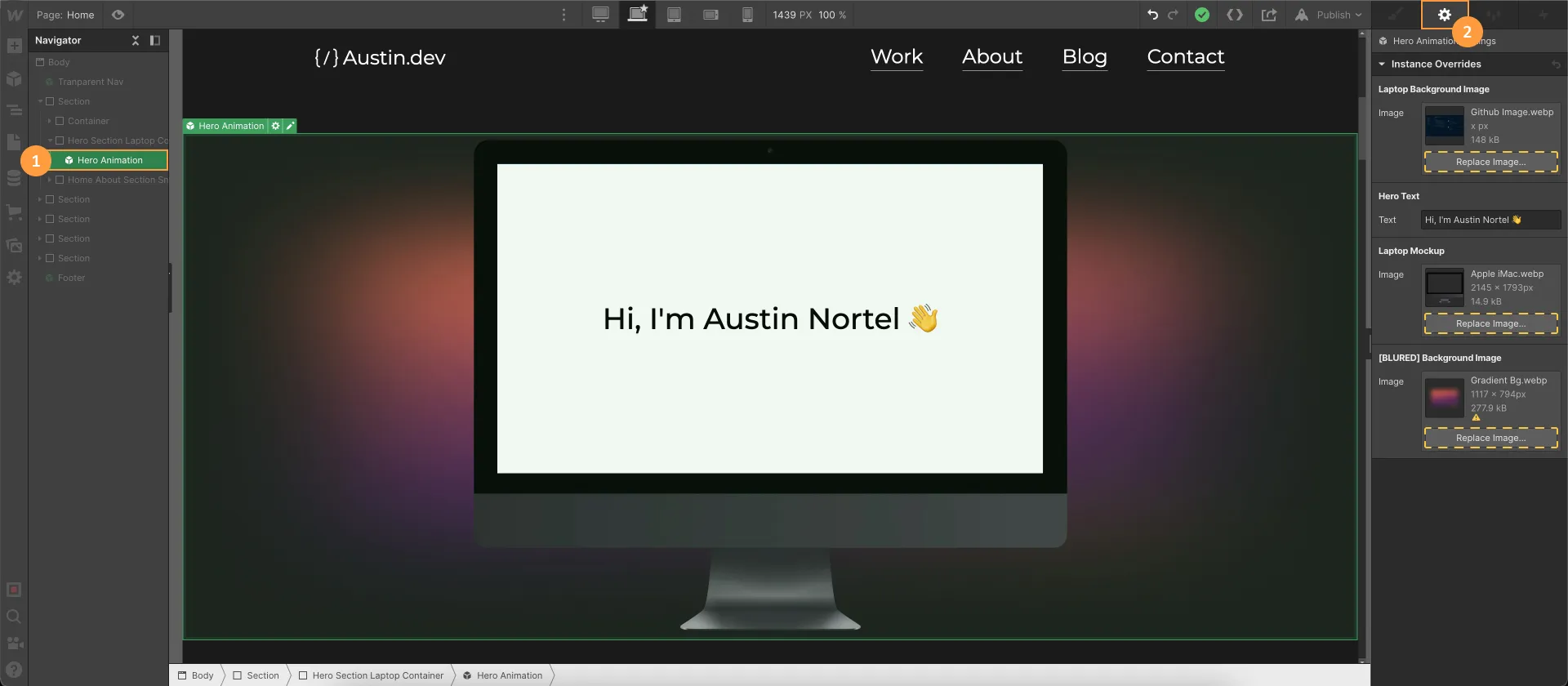Expand the Container tree item
Image resolution: width=1568 pixels, height=686 pixels.
coord(50,121)
